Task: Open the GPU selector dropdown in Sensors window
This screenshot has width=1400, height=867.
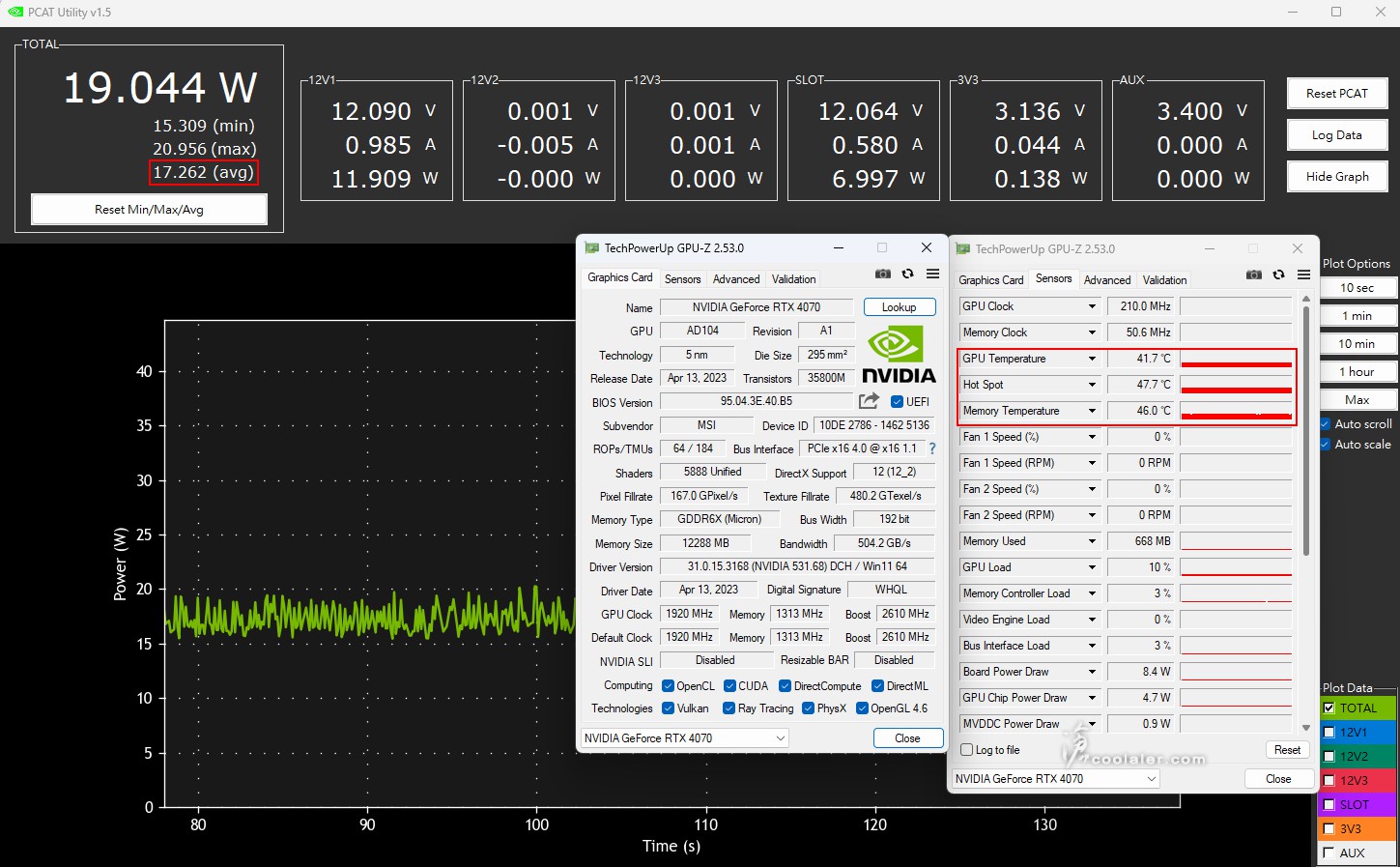Action: tap(1055, 779)
